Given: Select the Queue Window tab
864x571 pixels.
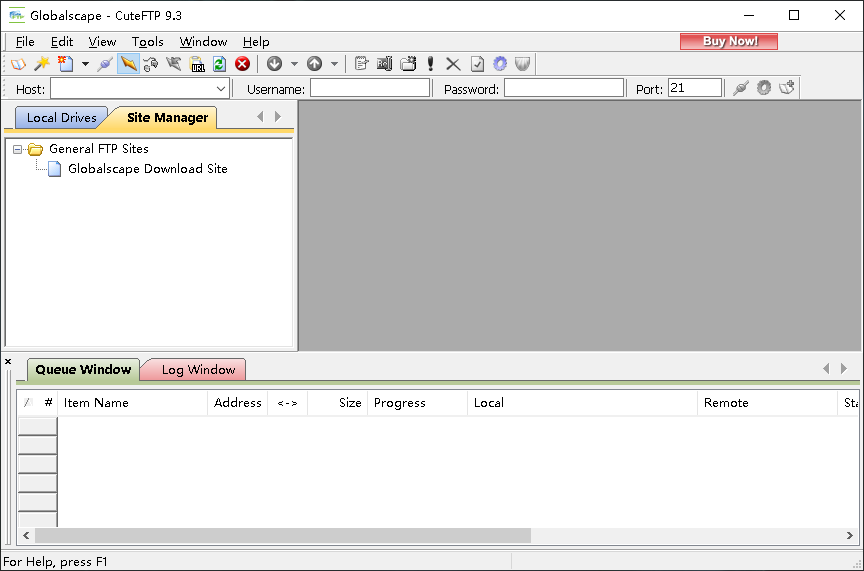Looking at the screenshot, I should (83, 369).
